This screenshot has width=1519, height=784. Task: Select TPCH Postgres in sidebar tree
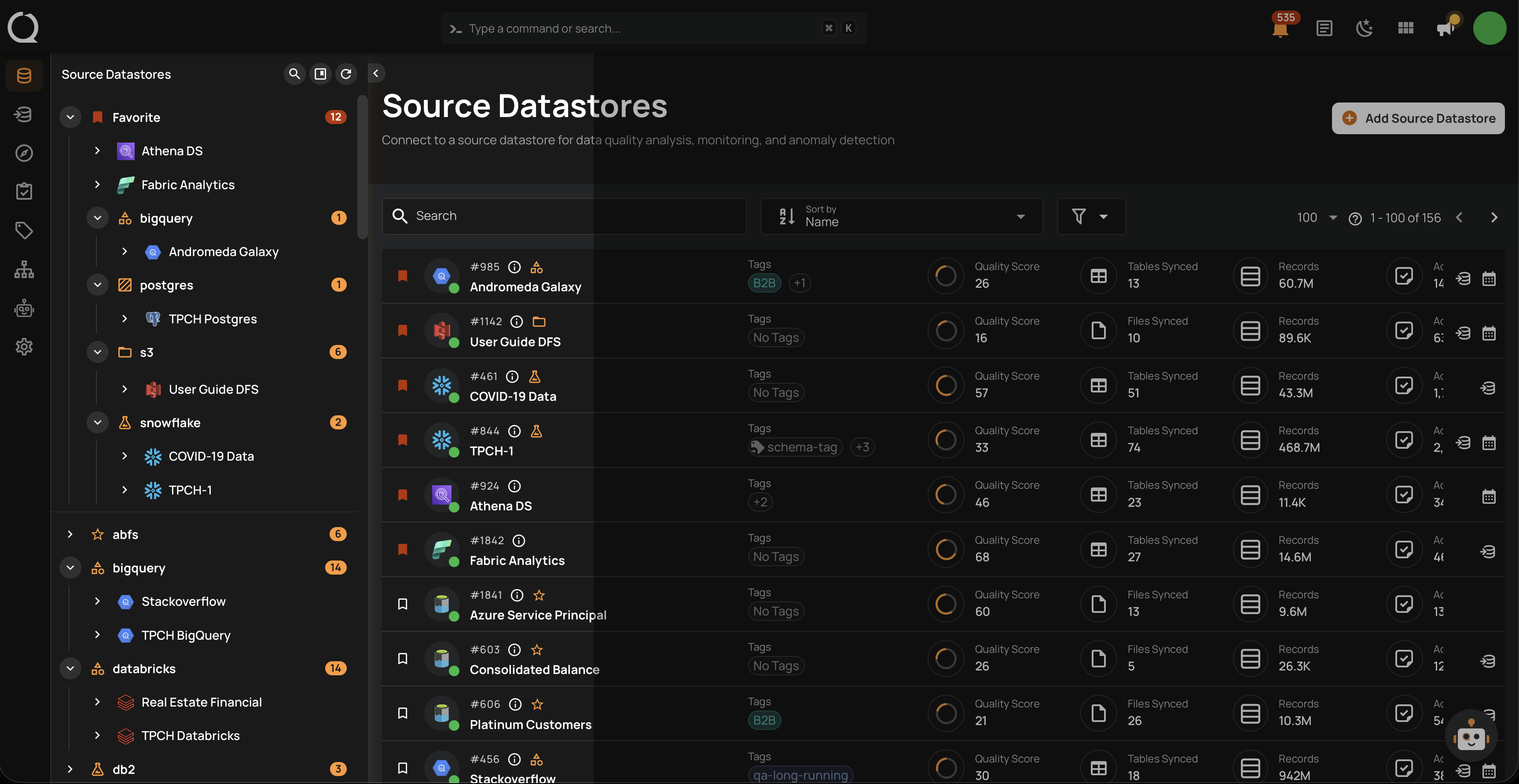tap(212, 319)
